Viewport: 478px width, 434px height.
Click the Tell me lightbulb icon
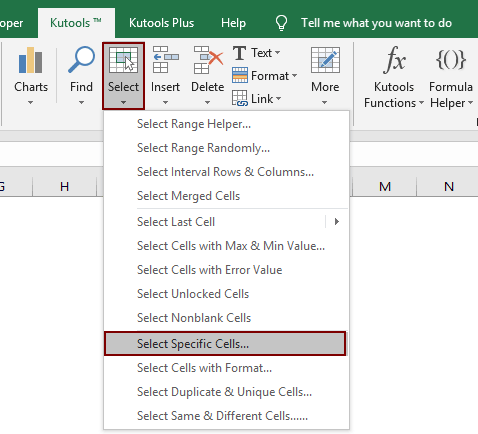[x=281, y=23]
